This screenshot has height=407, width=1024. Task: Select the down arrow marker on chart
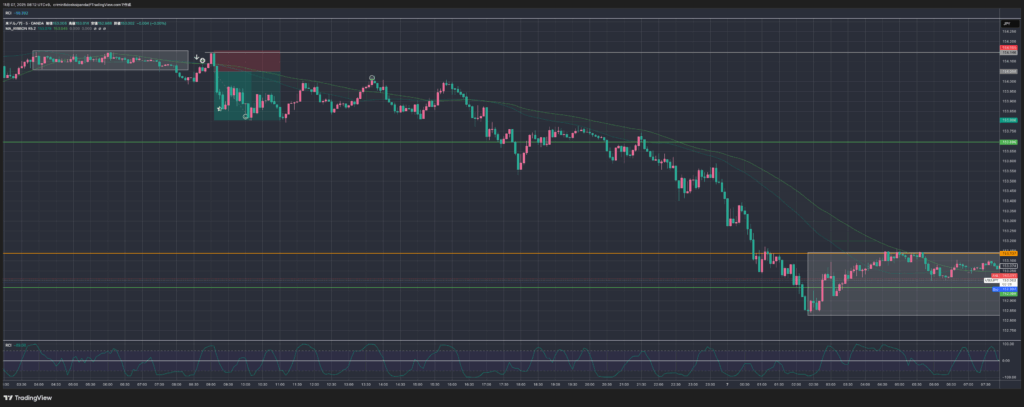click(x=196, y=58)
